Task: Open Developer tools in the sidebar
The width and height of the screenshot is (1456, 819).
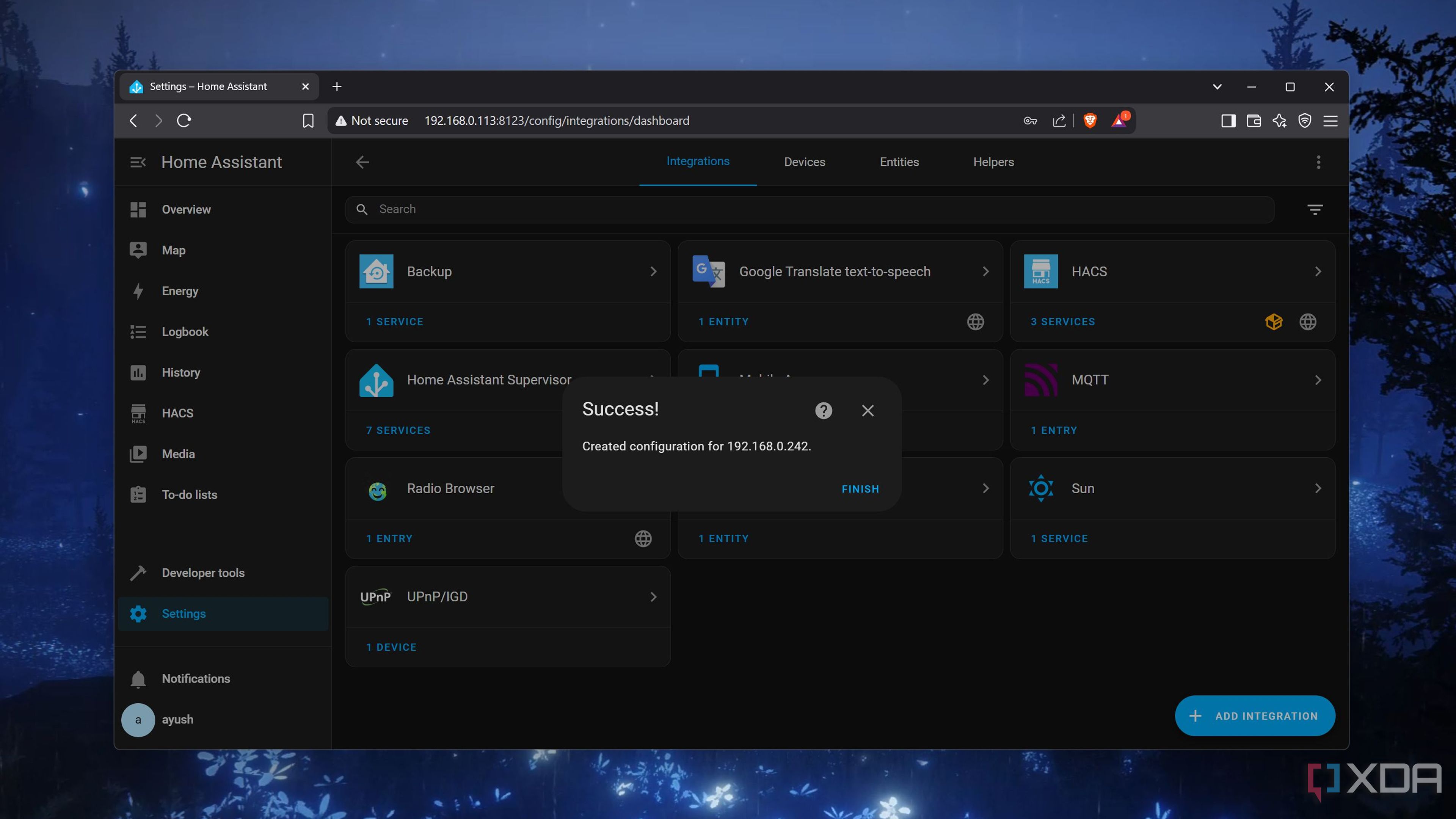Action: click(223, 573)
